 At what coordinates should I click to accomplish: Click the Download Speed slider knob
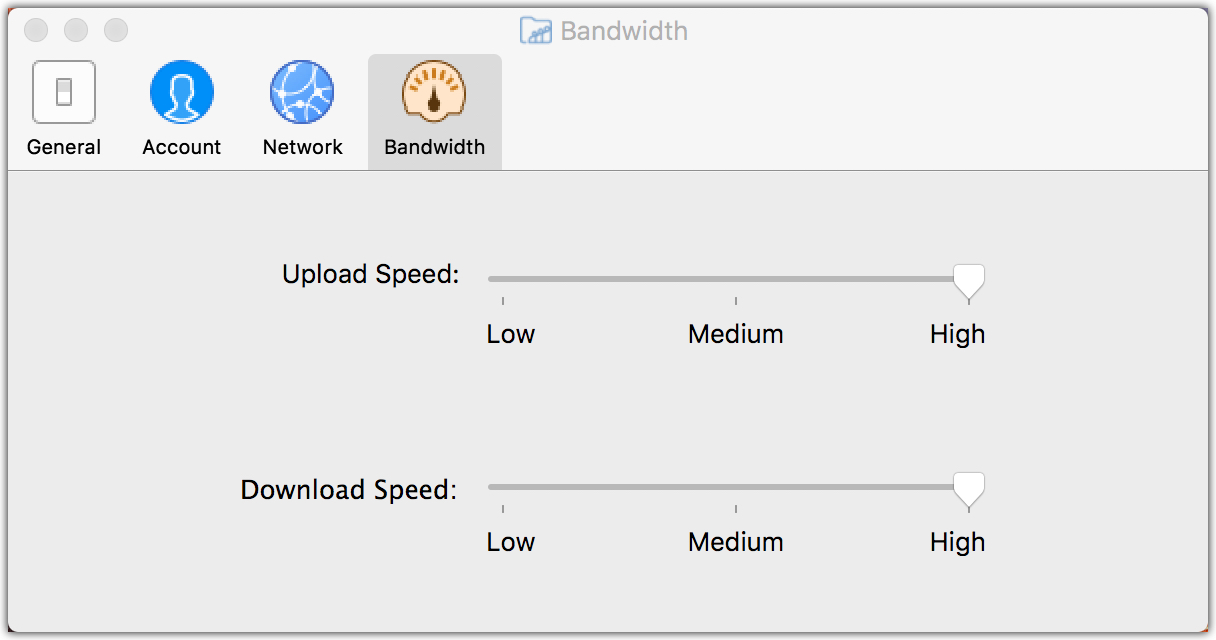point(968,489)
